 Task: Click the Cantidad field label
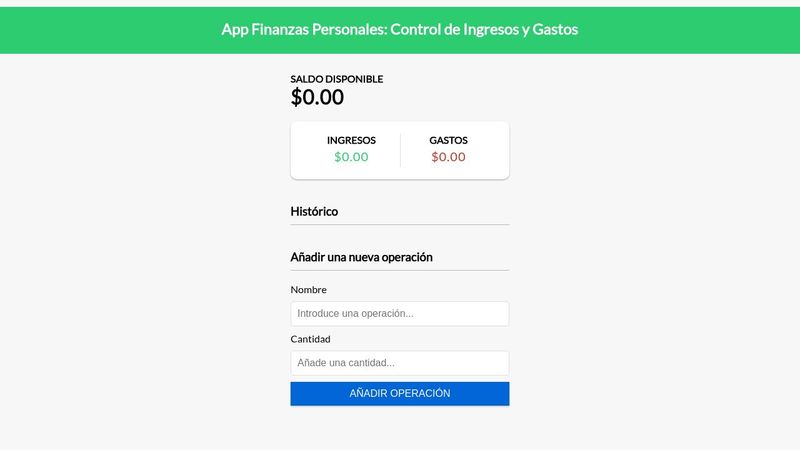click(x=310, y=339)
